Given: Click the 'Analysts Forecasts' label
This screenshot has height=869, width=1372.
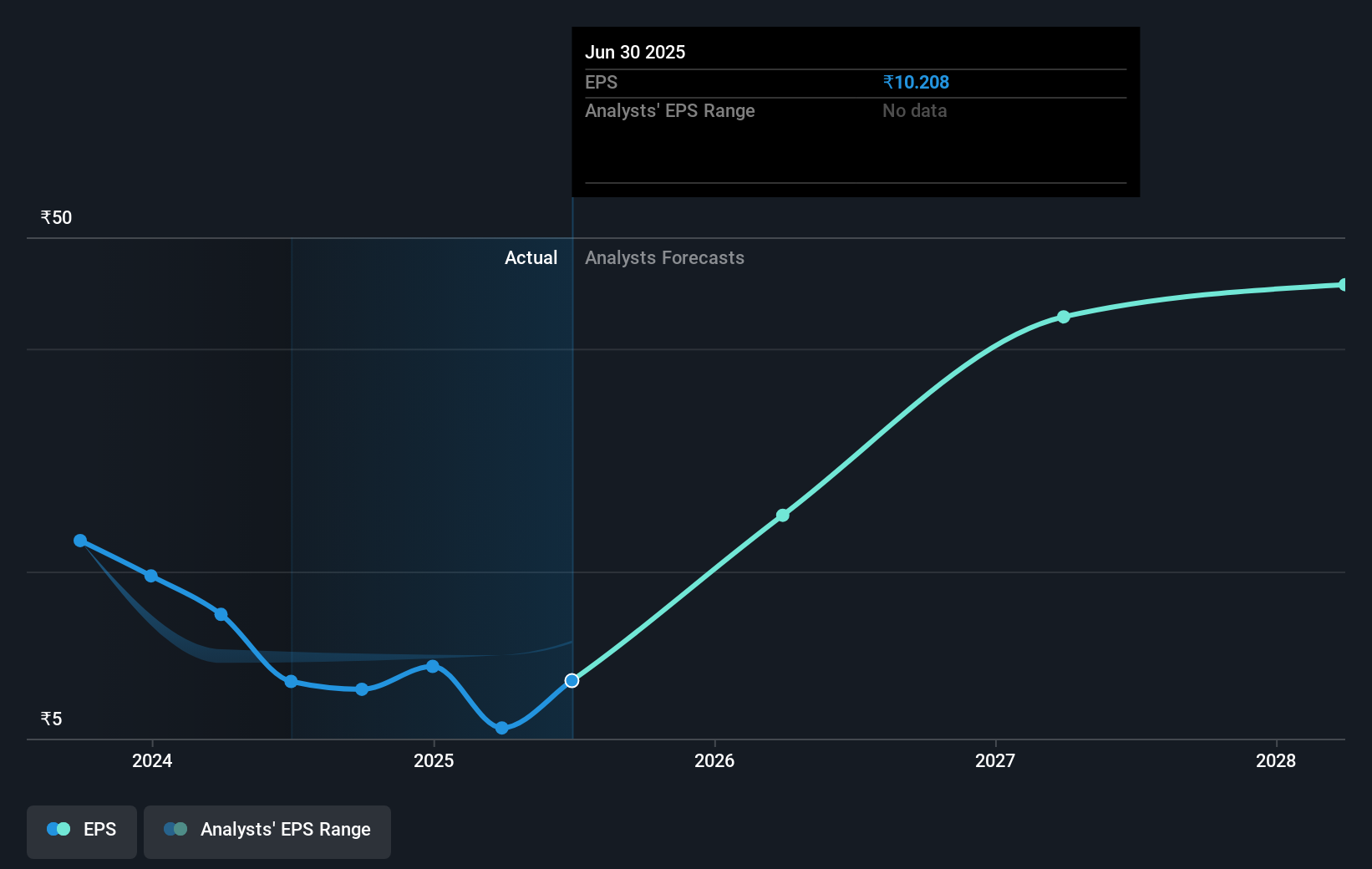Looking at the screenshot, I should click(x=664, y=257).
